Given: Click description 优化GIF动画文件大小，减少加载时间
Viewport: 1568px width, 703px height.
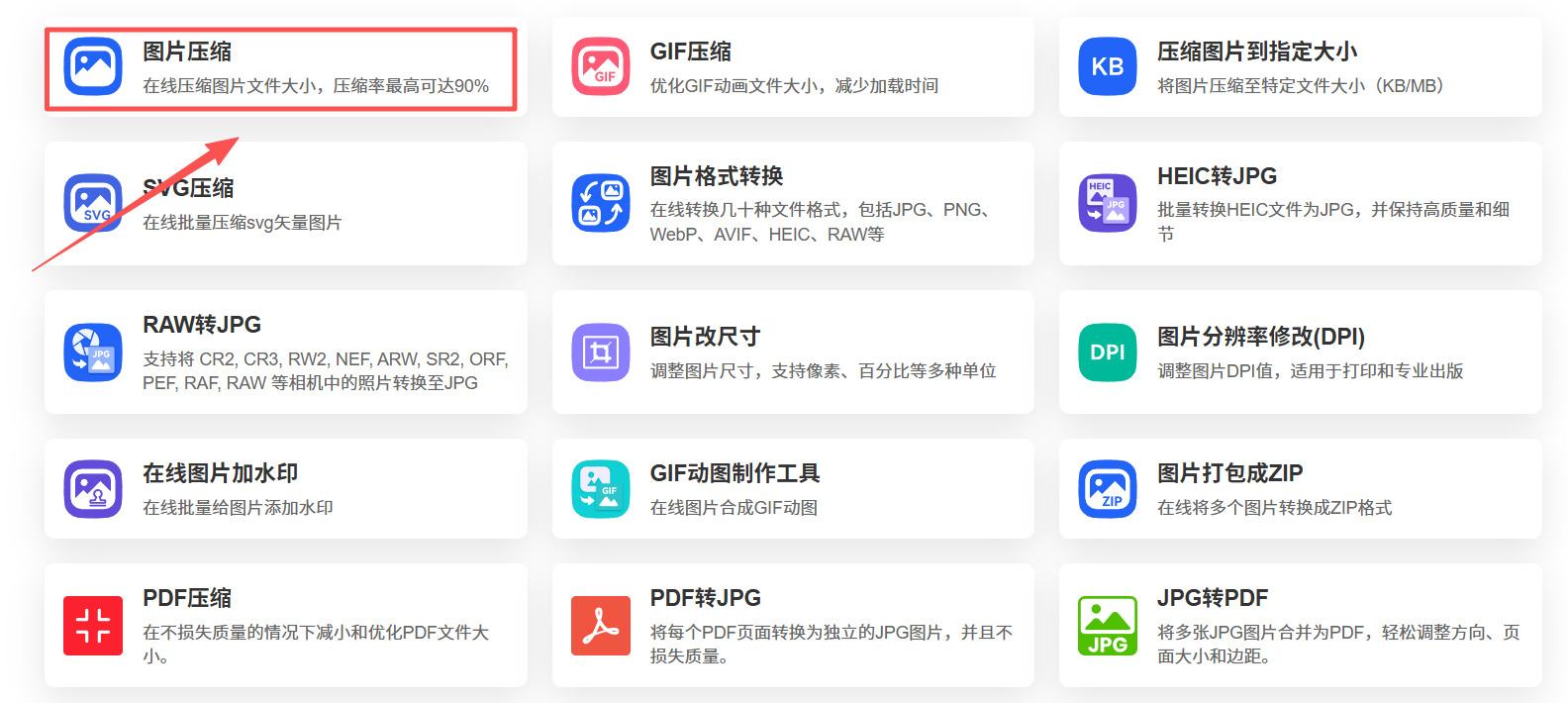Looking at the screenshot, I should pyautogui.click(x=794, y=86).
